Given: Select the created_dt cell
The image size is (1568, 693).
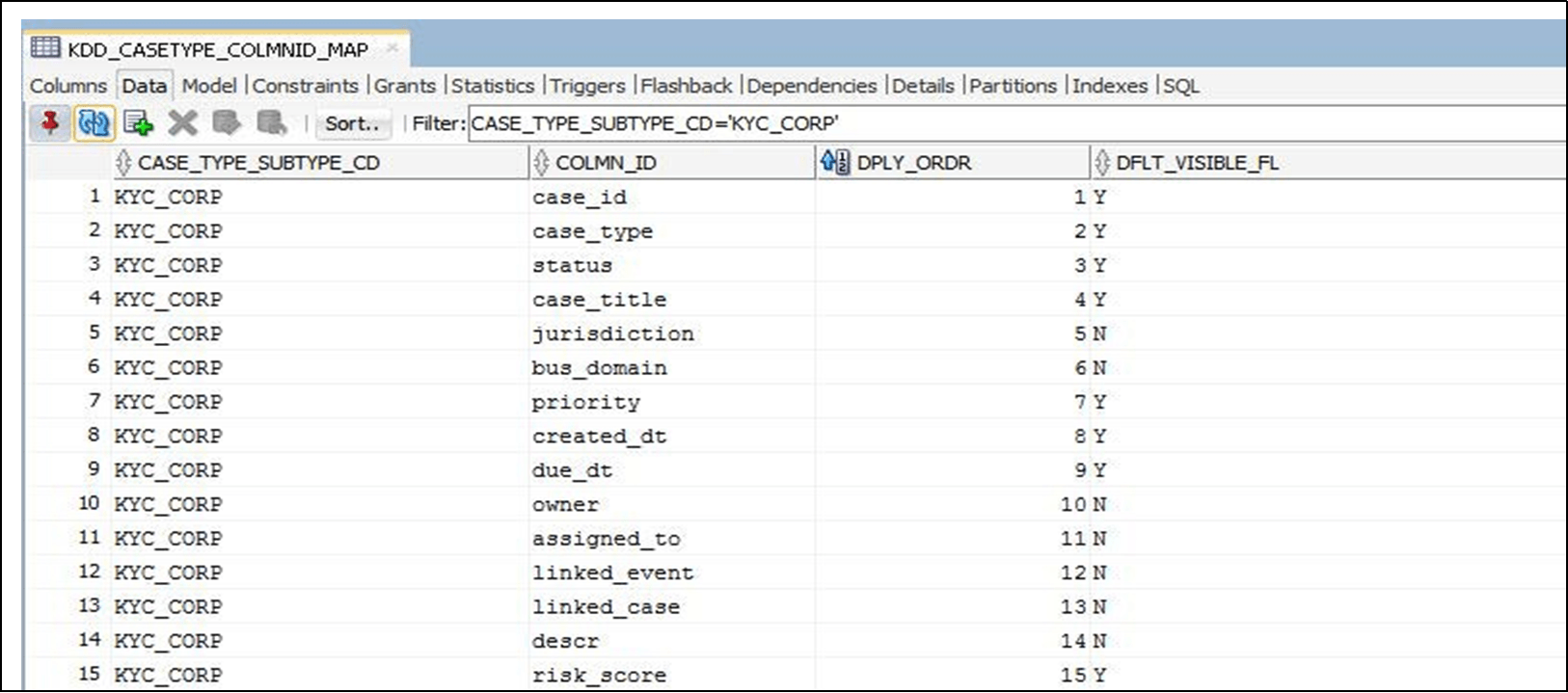Looking at the screenshot, I should pos(672,436).
